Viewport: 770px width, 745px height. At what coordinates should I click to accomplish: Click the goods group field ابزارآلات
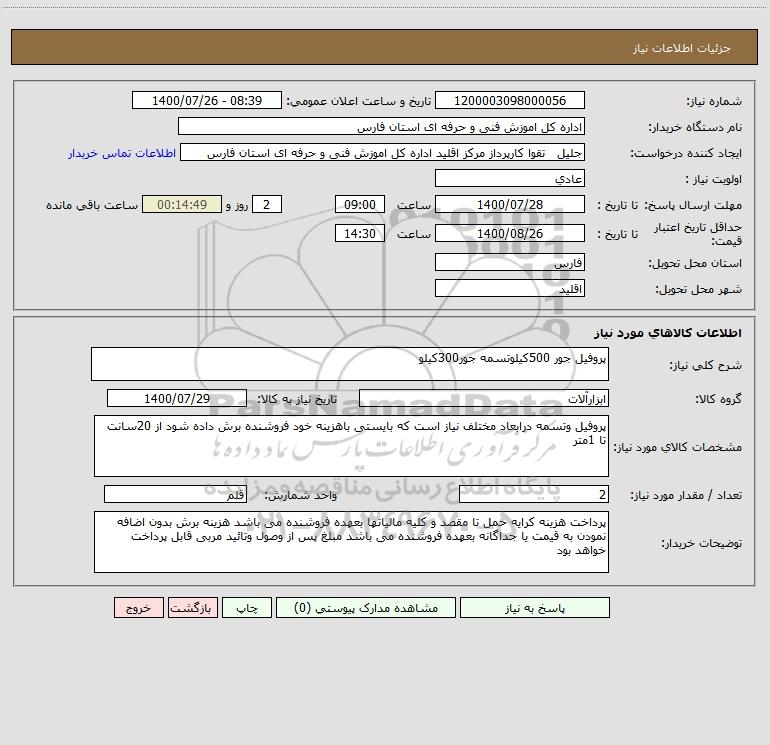click(484, 398)
